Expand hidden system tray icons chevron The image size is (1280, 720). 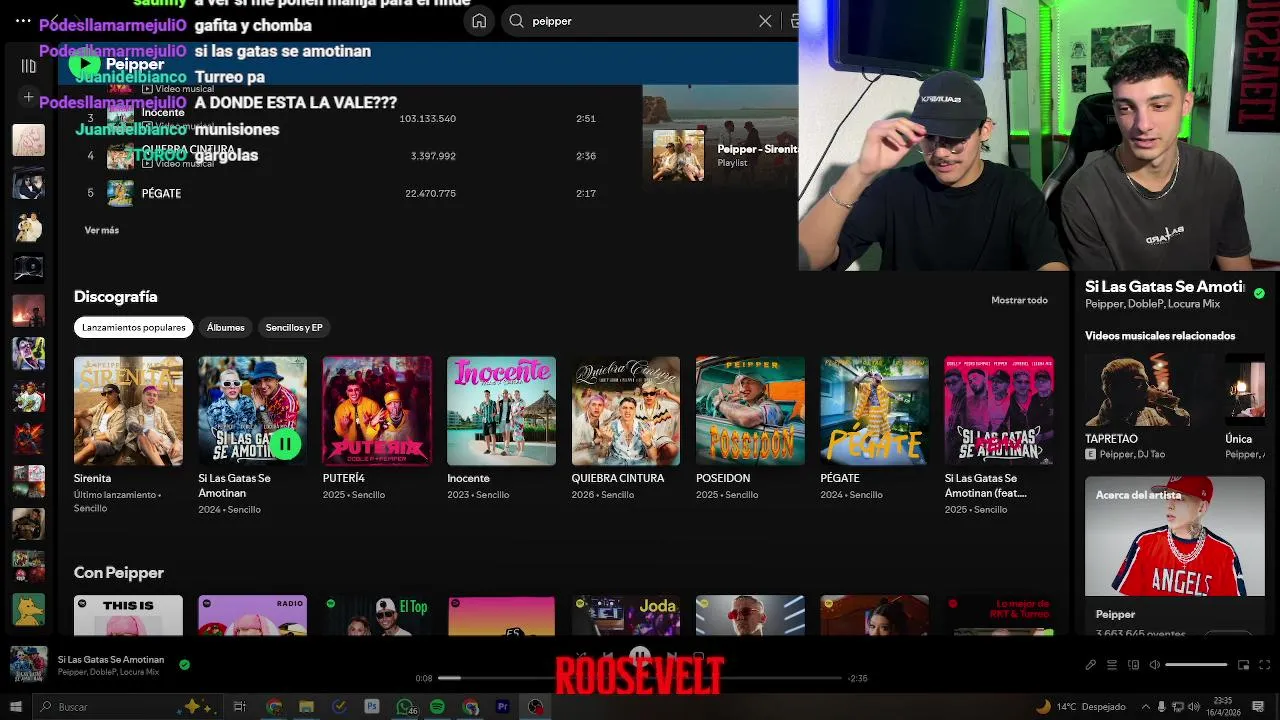pos(1146,707)
